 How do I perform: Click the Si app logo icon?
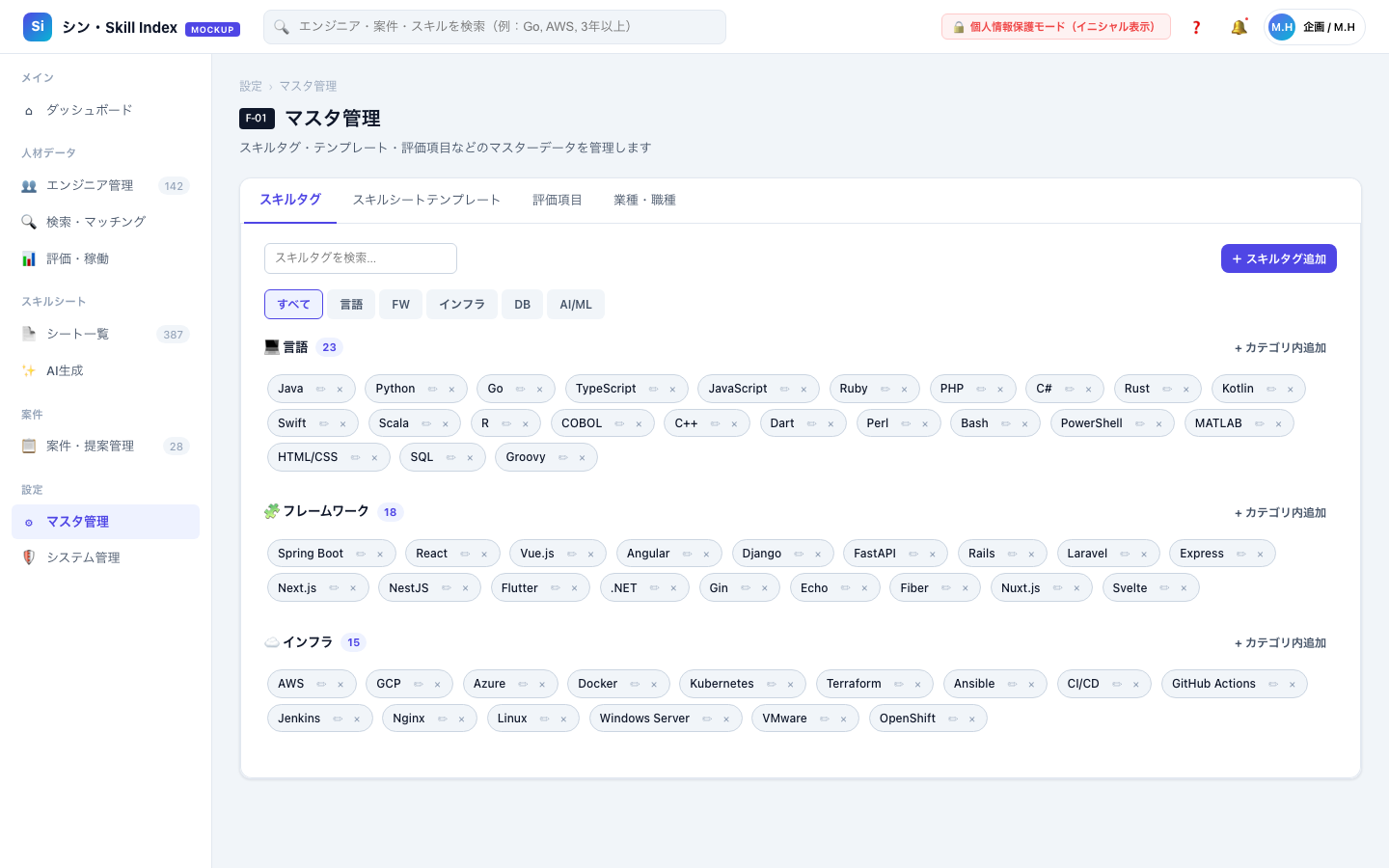pos(38,27)
